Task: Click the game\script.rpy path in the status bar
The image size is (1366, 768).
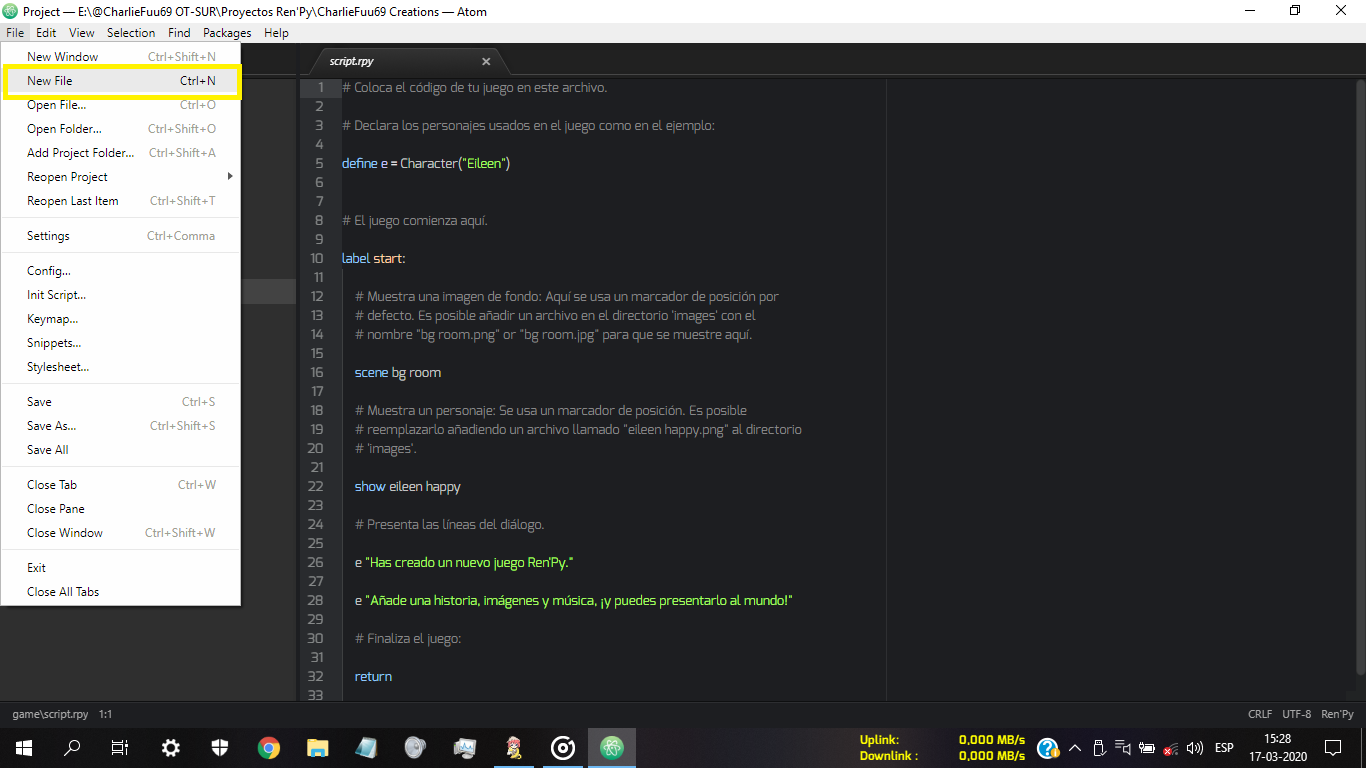Action: [x=50, y=715]
